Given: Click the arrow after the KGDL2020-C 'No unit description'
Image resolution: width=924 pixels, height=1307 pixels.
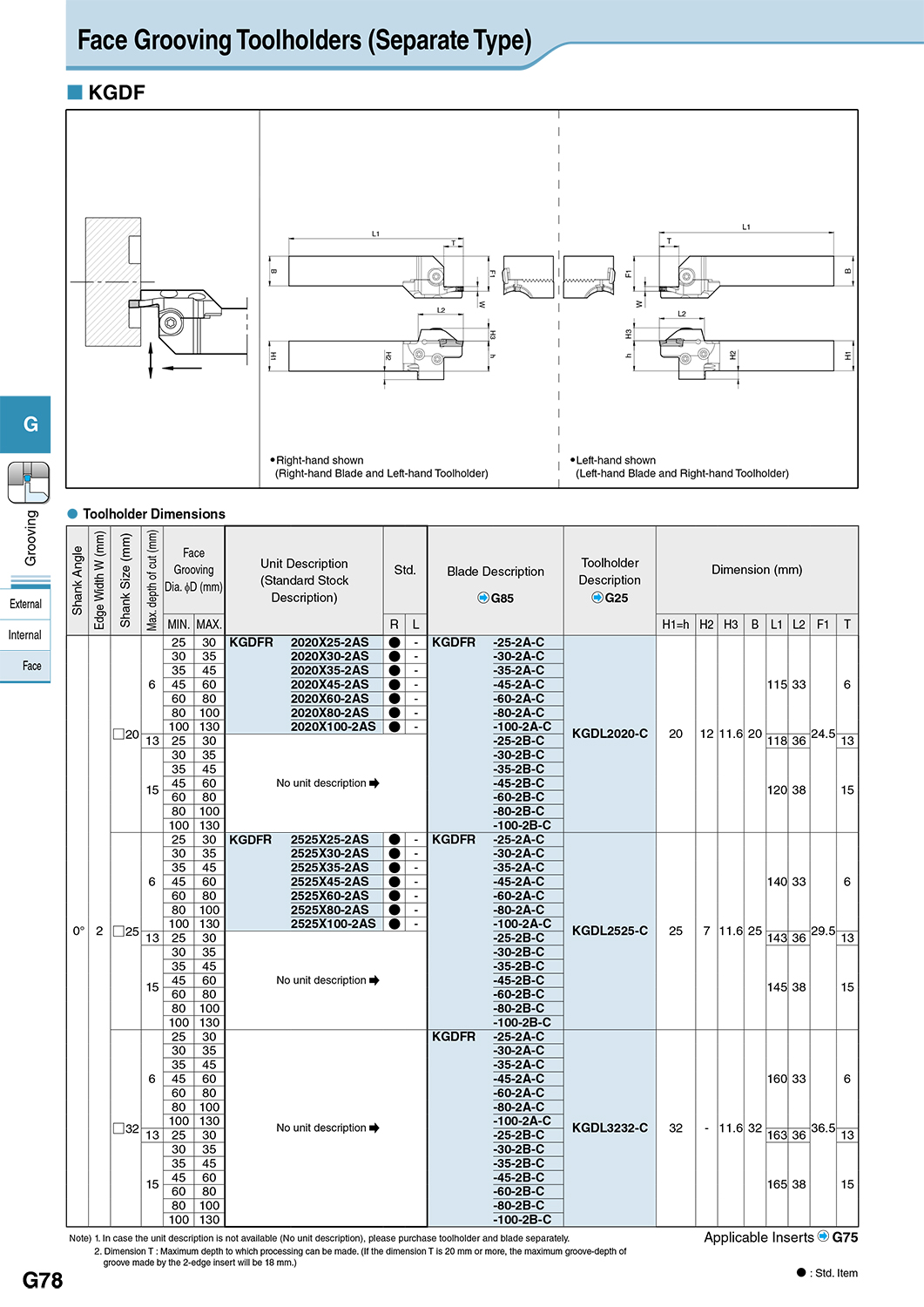Looking at the screenshot, I should point(374,783).
